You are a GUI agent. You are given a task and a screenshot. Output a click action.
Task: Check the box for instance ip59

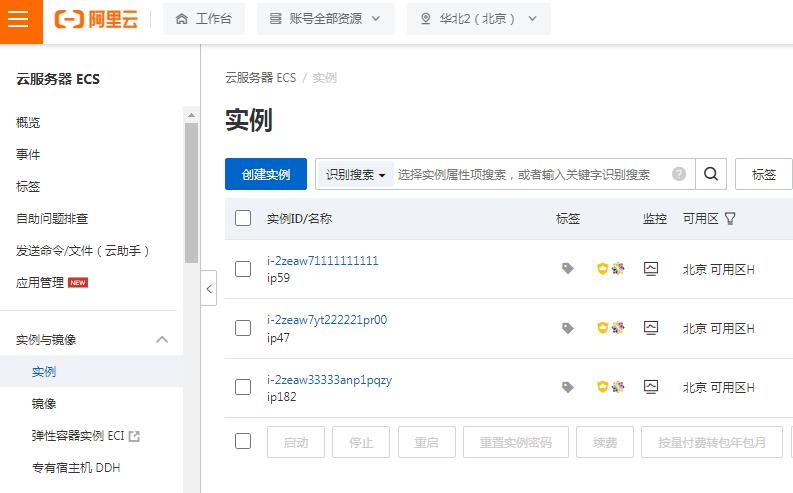pos(243,269)
